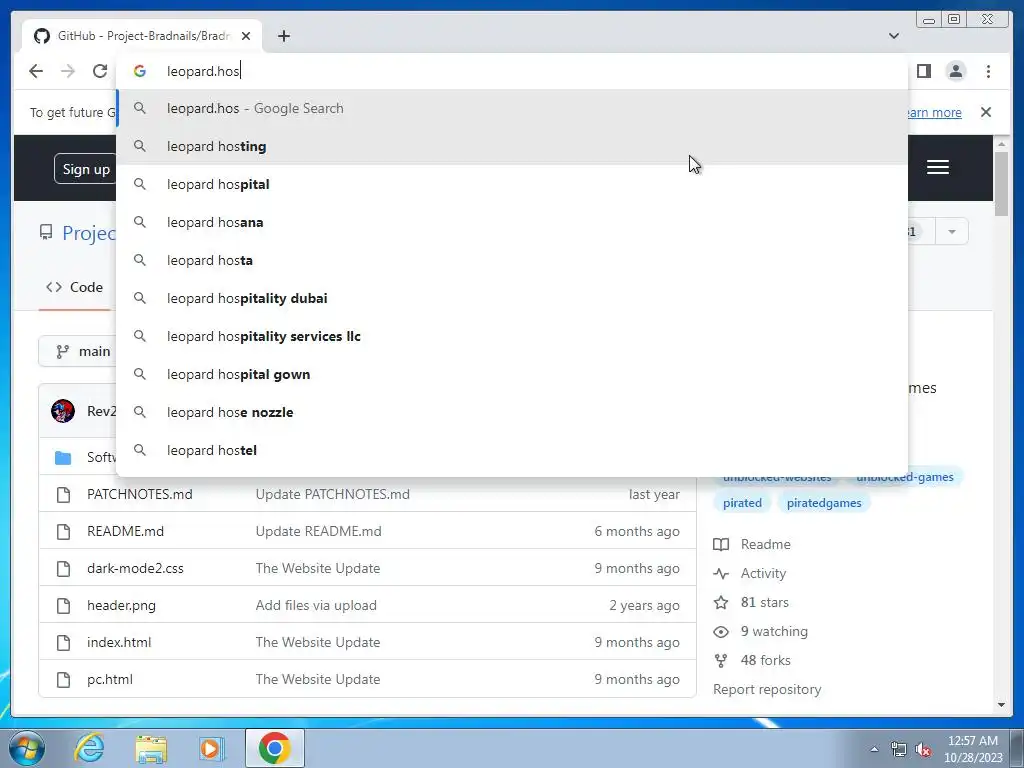Click the 'pirated' topic tag
Viewport: 1024px width, 768px height.
(x=742, y=503)
